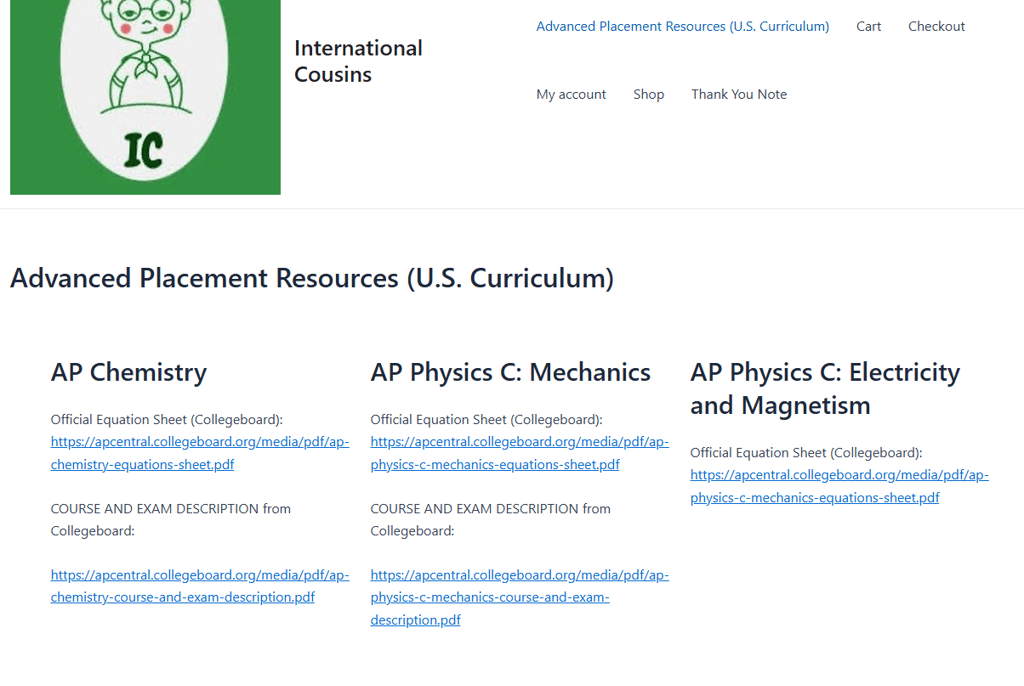Open the Checkout menu link

[936, 26]
